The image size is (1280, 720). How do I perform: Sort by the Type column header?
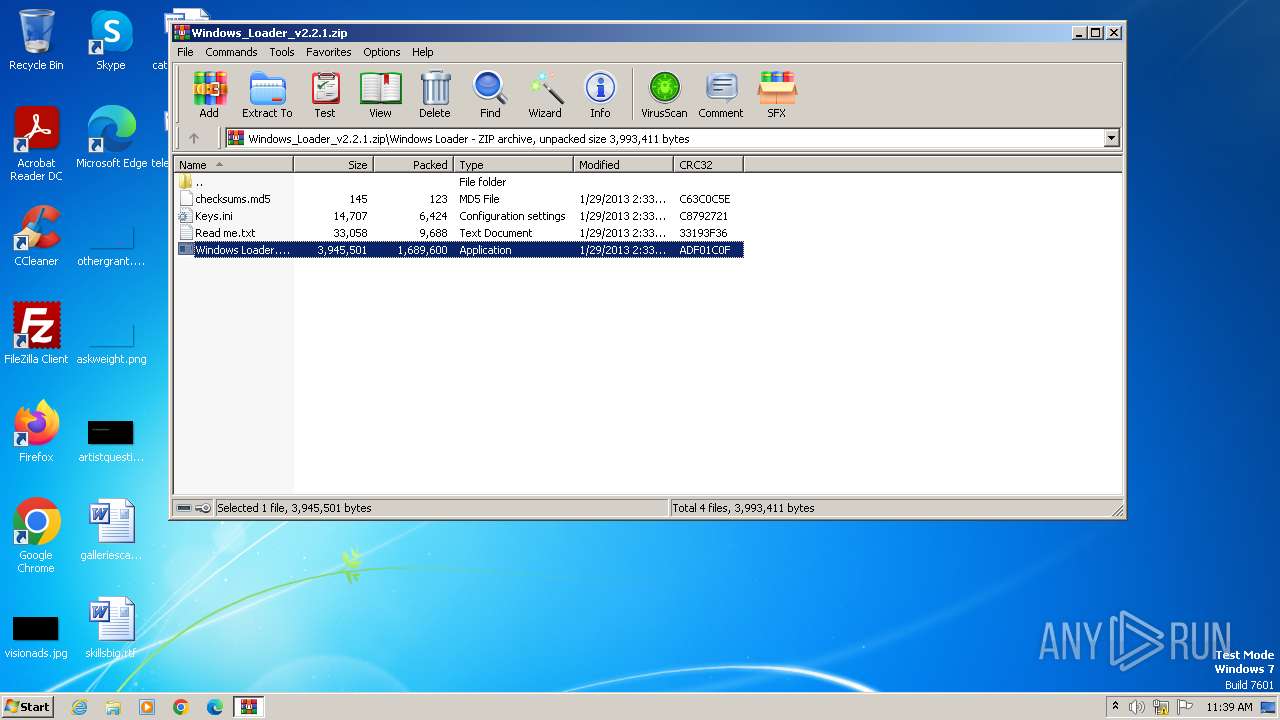[x=513, y=165]
